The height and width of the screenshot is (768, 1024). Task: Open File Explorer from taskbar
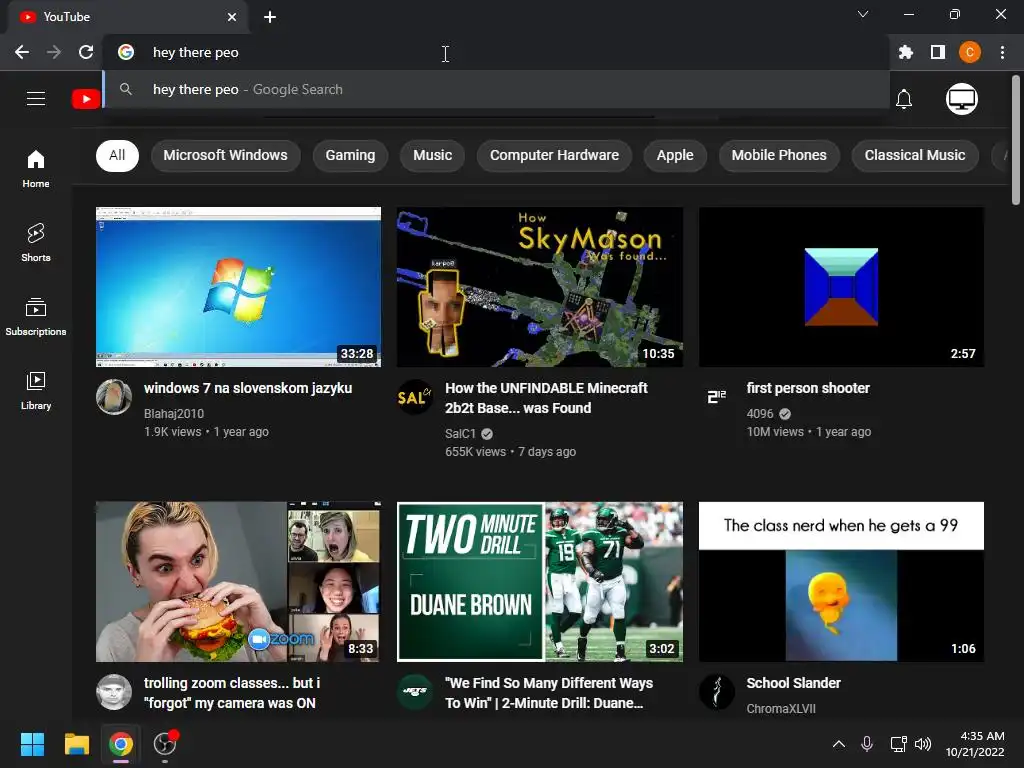(76, 744)
